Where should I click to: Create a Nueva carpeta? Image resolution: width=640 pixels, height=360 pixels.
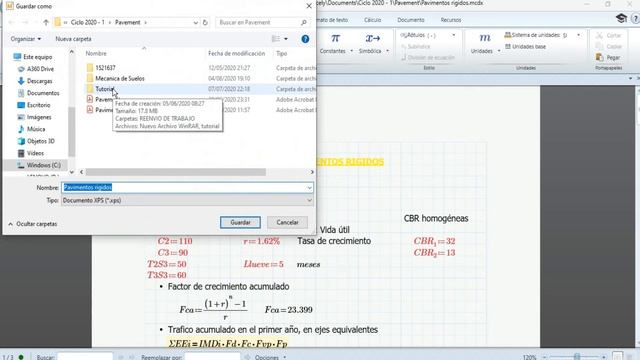tap(73, 39)
